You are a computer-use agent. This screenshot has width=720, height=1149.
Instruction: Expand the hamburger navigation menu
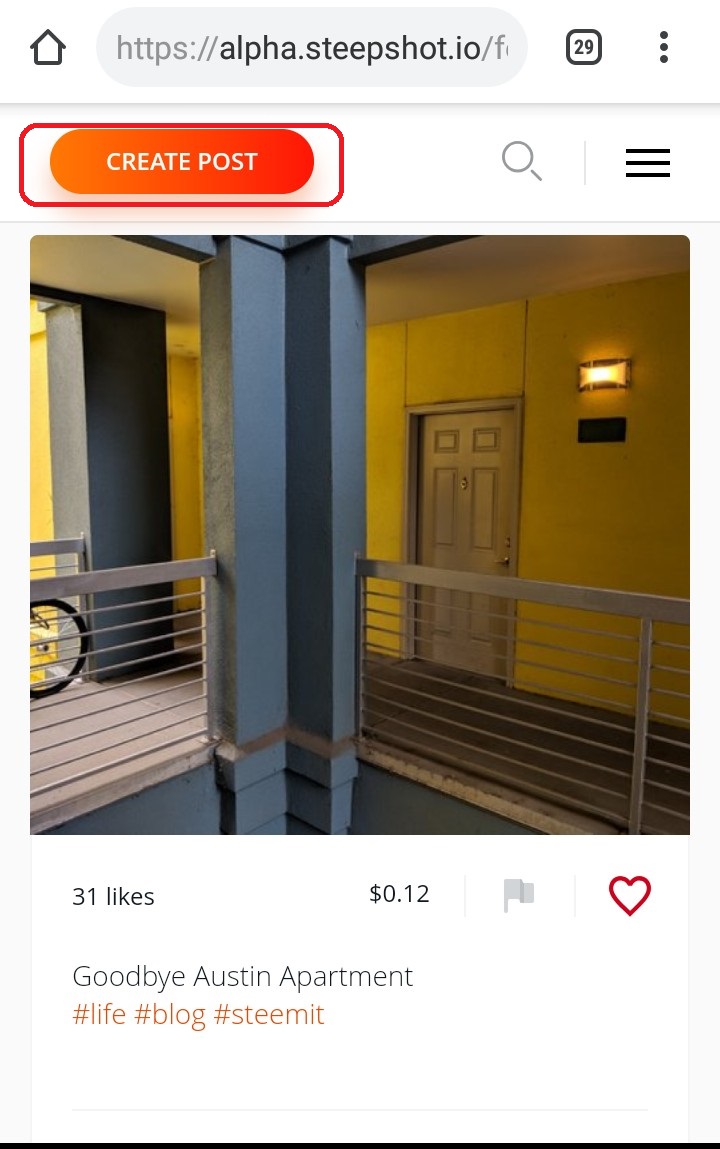pyautogui.click(x=647, y=163)
